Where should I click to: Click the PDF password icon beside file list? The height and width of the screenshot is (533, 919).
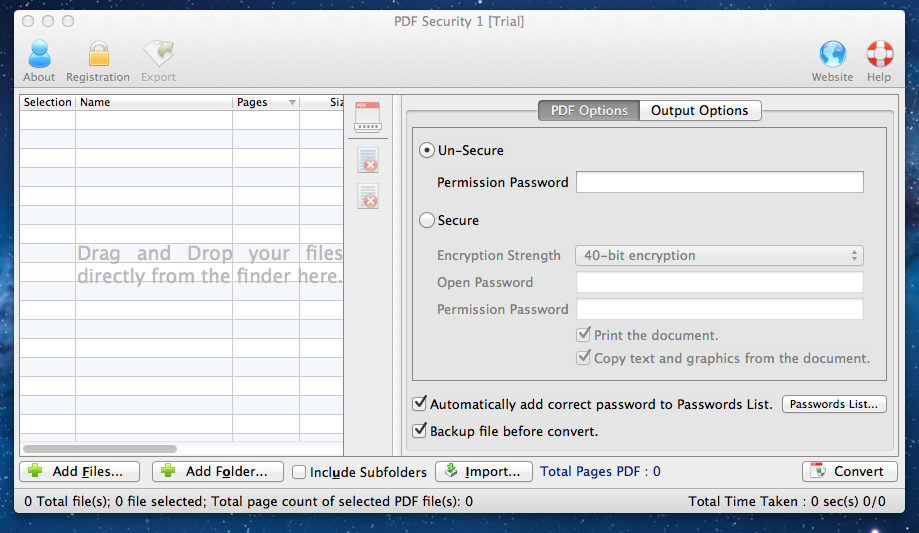368,117
